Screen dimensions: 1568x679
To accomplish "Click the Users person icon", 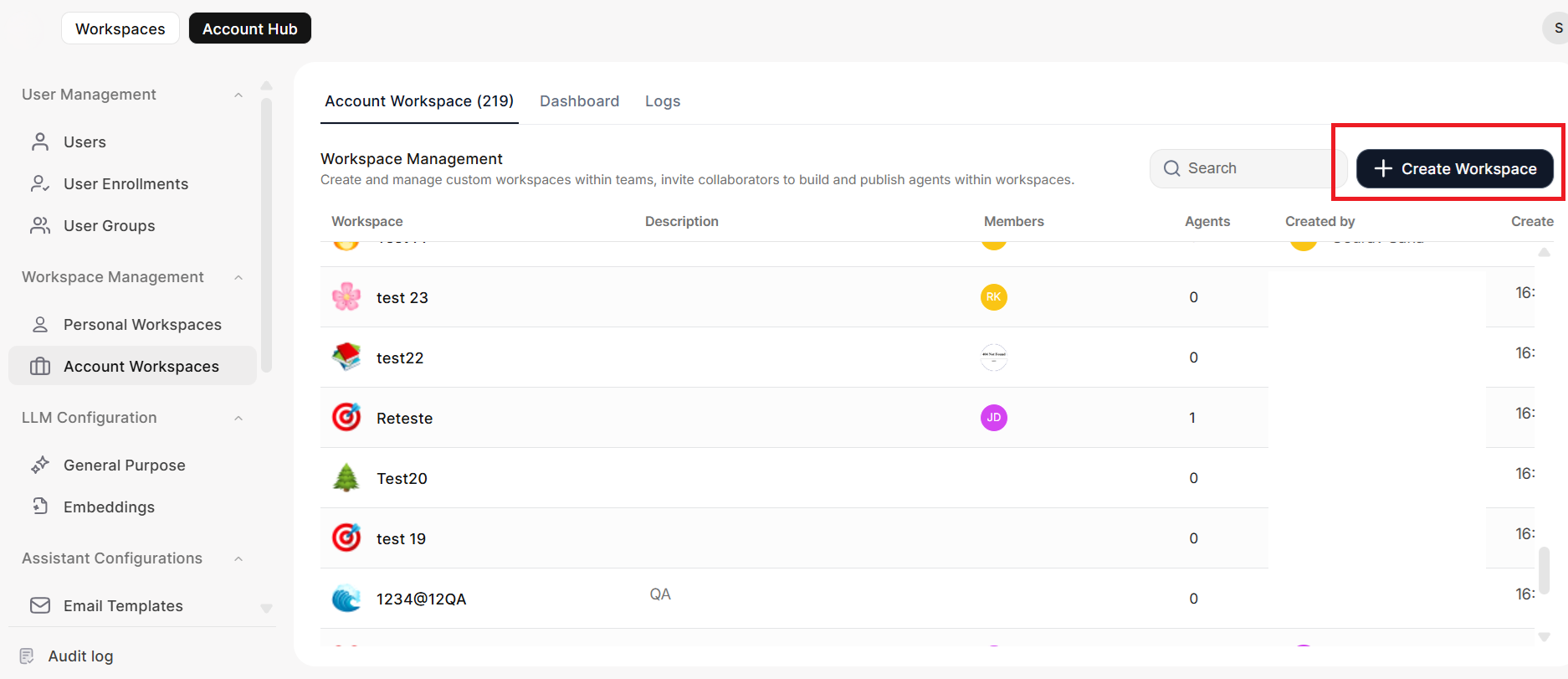I will tap(40, 141).
